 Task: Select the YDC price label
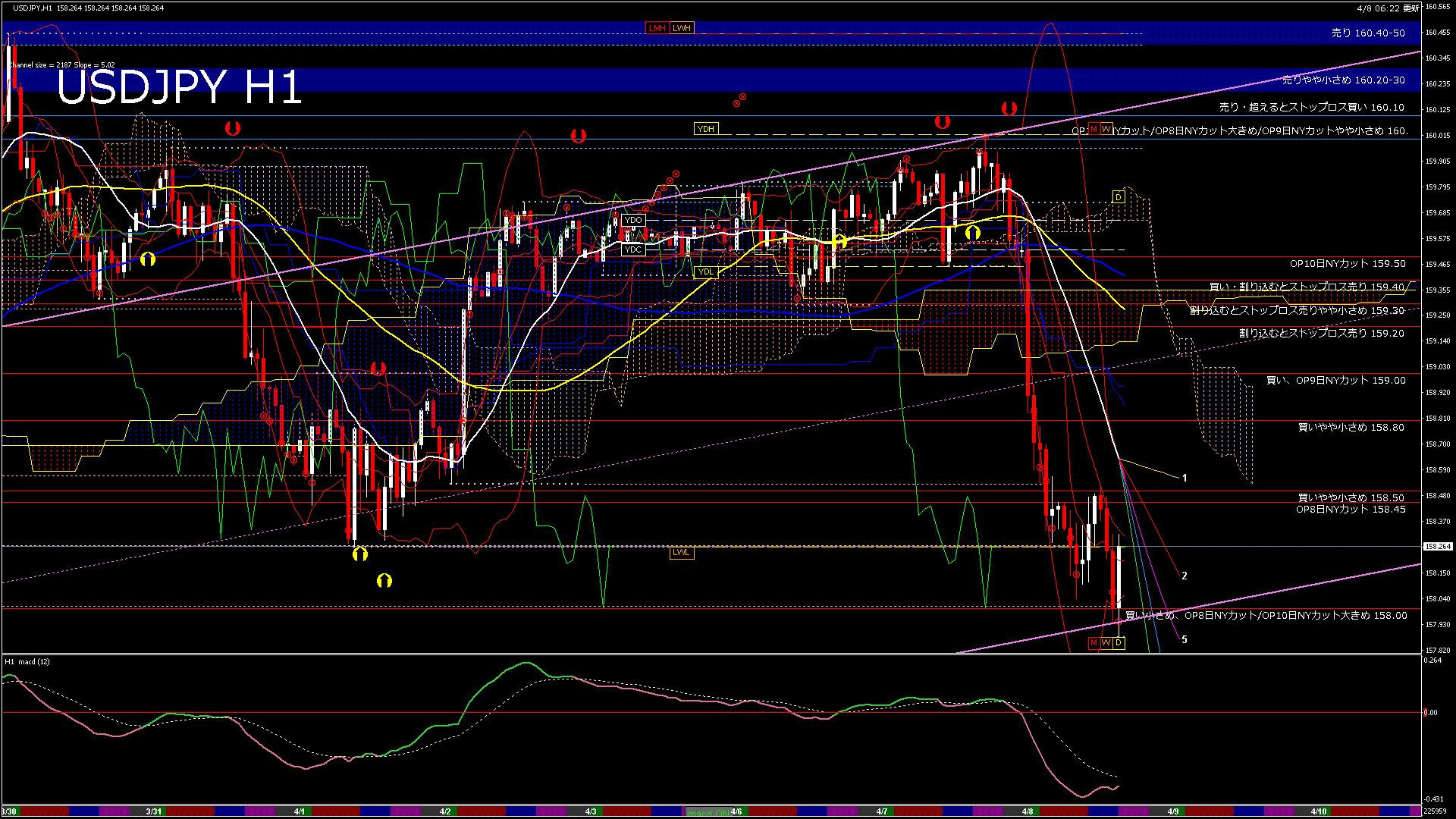click(x=633, y=249)
